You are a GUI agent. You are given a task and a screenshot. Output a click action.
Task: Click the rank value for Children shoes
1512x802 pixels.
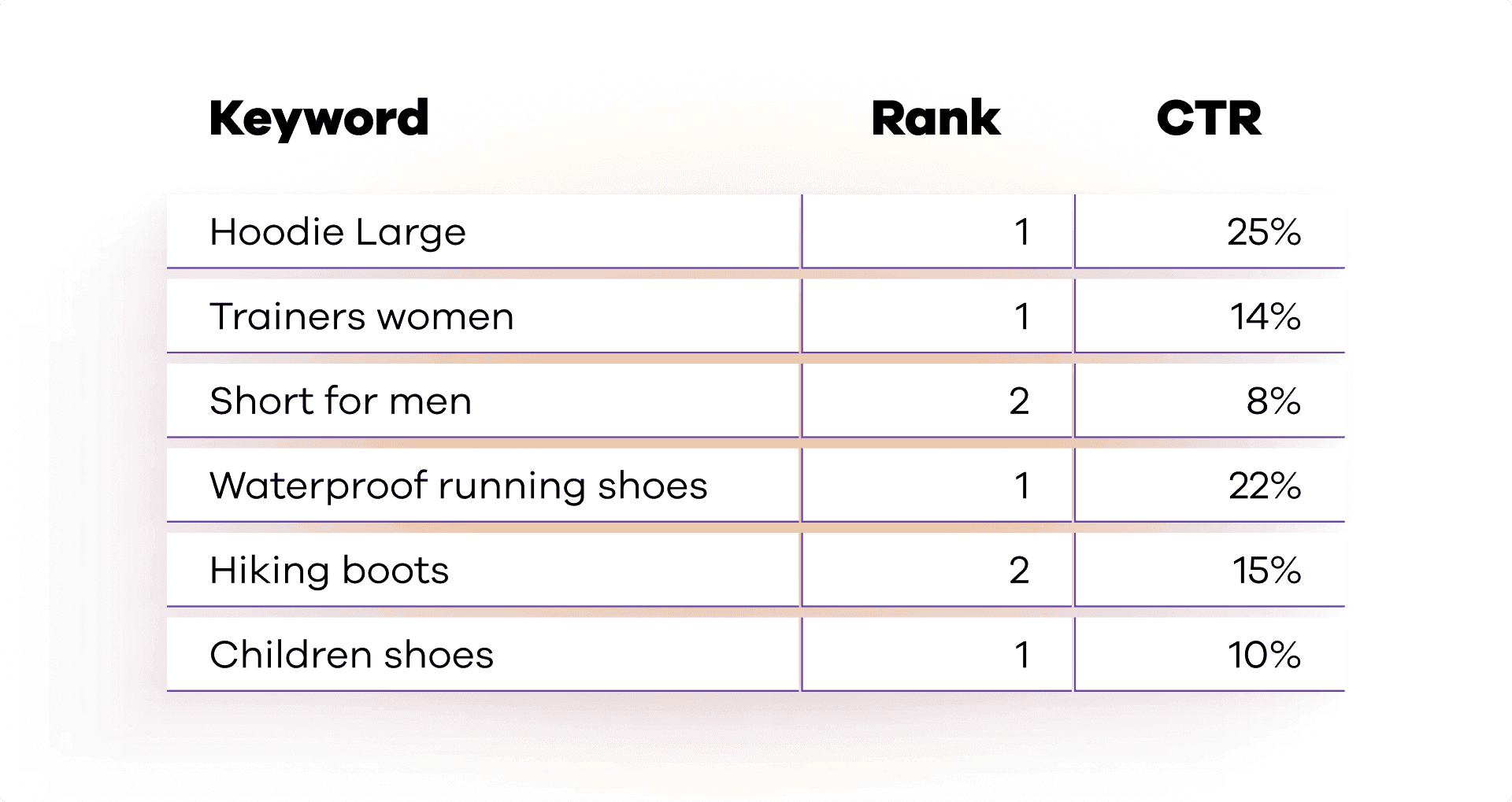click(x=937, y=655)
